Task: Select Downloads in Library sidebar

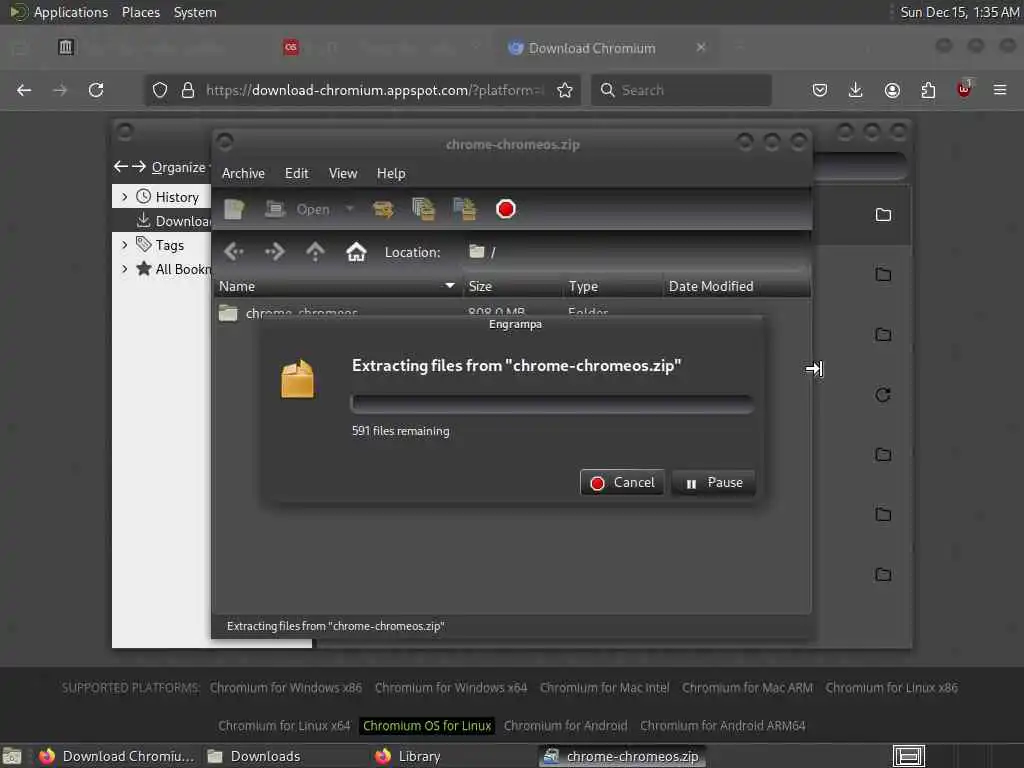Action: pyautogui.click(x=174, y=221)
